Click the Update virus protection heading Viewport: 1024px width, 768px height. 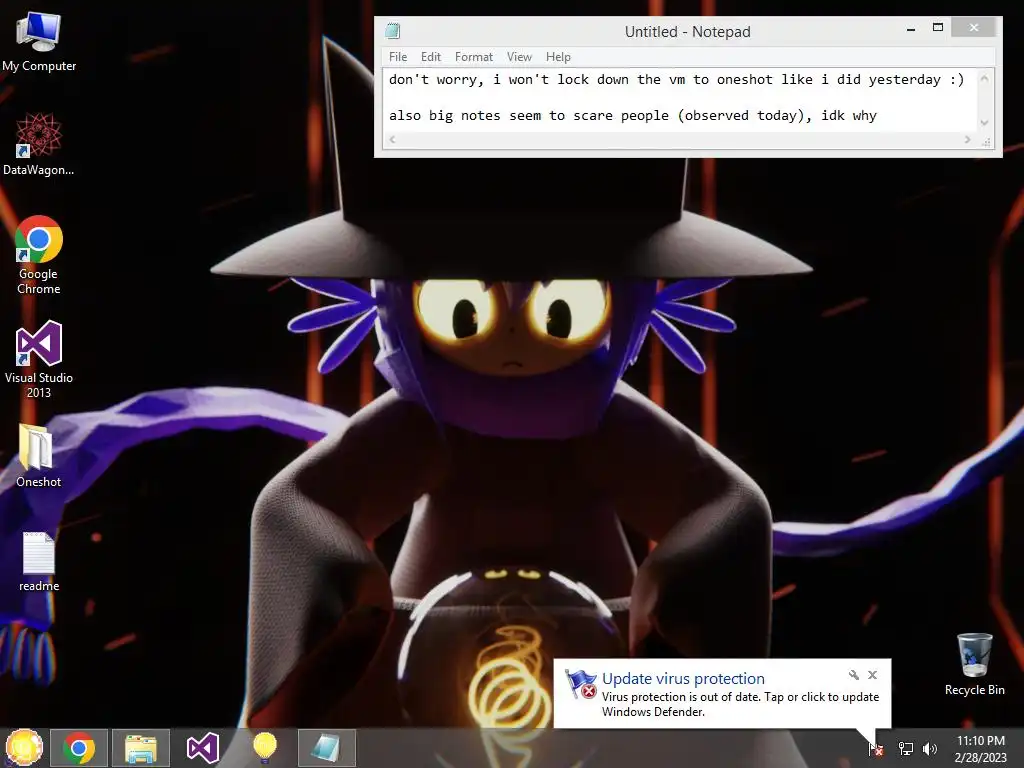[683, 679]
